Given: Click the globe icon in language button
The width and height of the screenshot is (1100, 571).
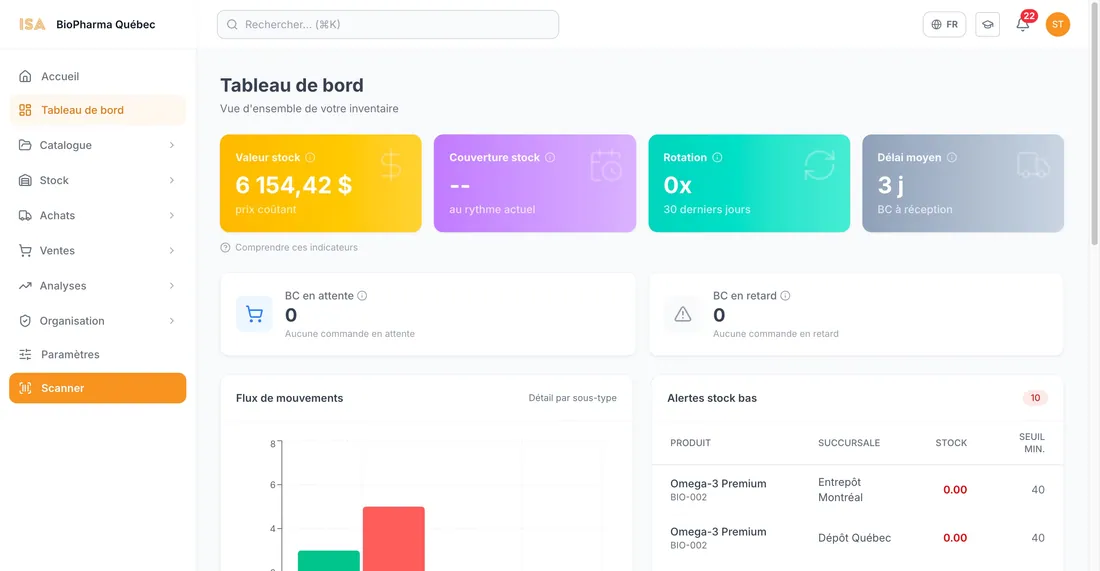Looking at the screenshot, I should 936,25.
